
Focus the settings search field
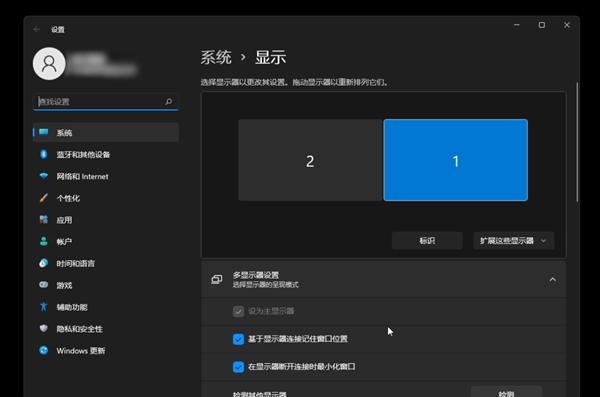coord(106,101)
